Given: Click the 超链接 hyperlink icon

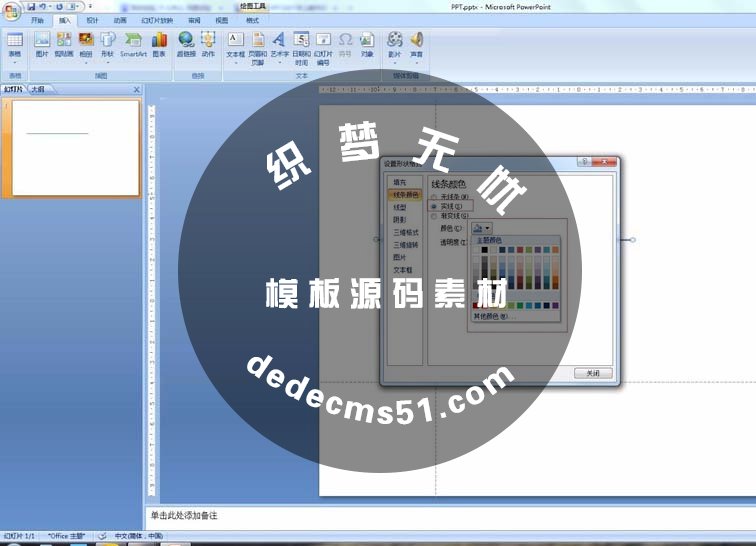Looking at the screenshot, I should [x=187, y=43].
